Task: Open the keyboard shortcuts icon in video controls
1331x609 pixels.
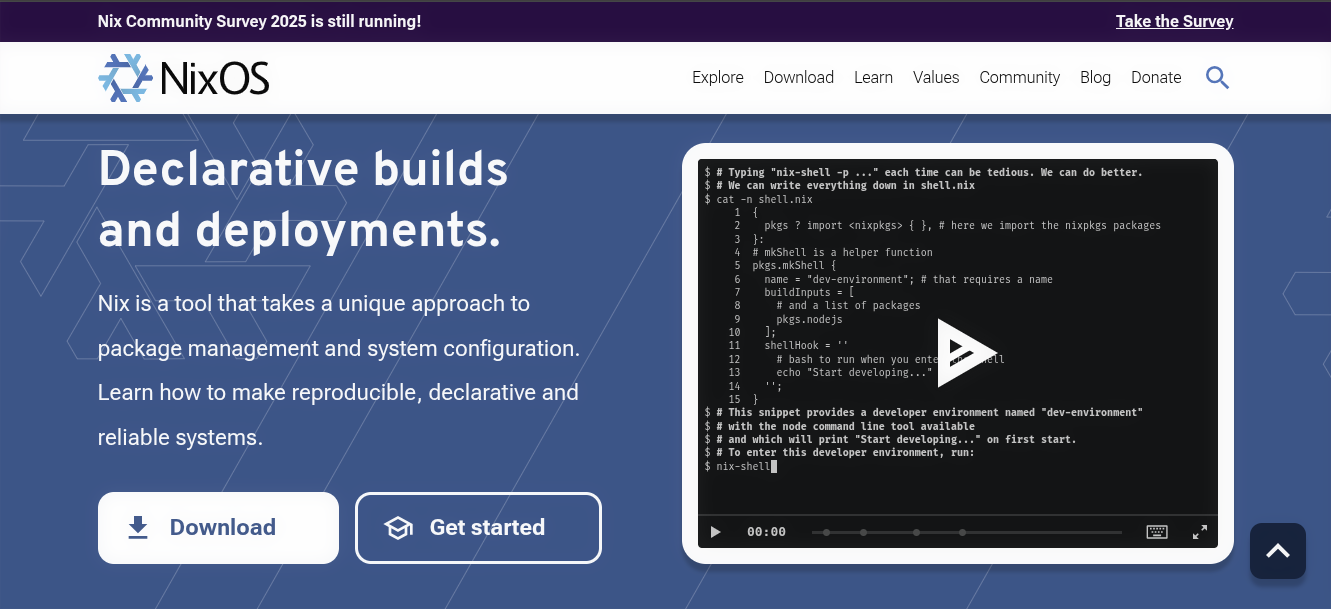Action: [x=1157, y=532]
